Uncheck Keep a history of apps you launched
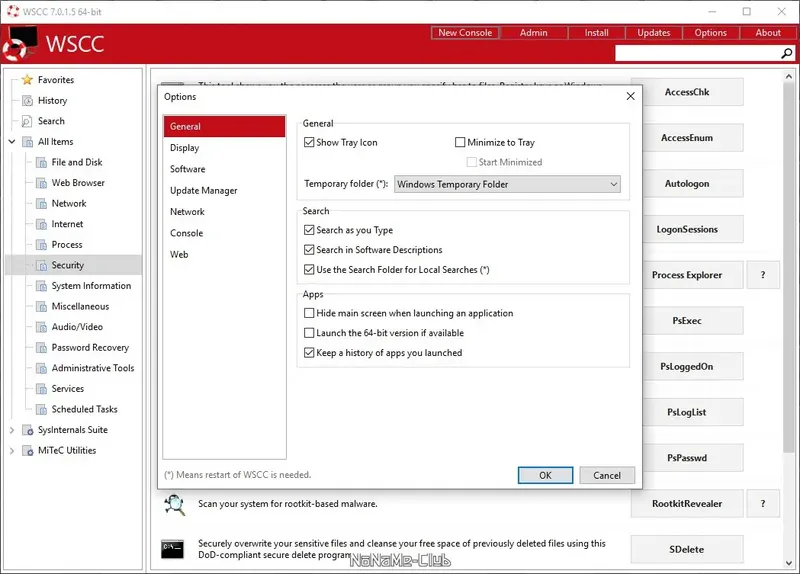Screen dimensions: 800x574 pos(309,353)
